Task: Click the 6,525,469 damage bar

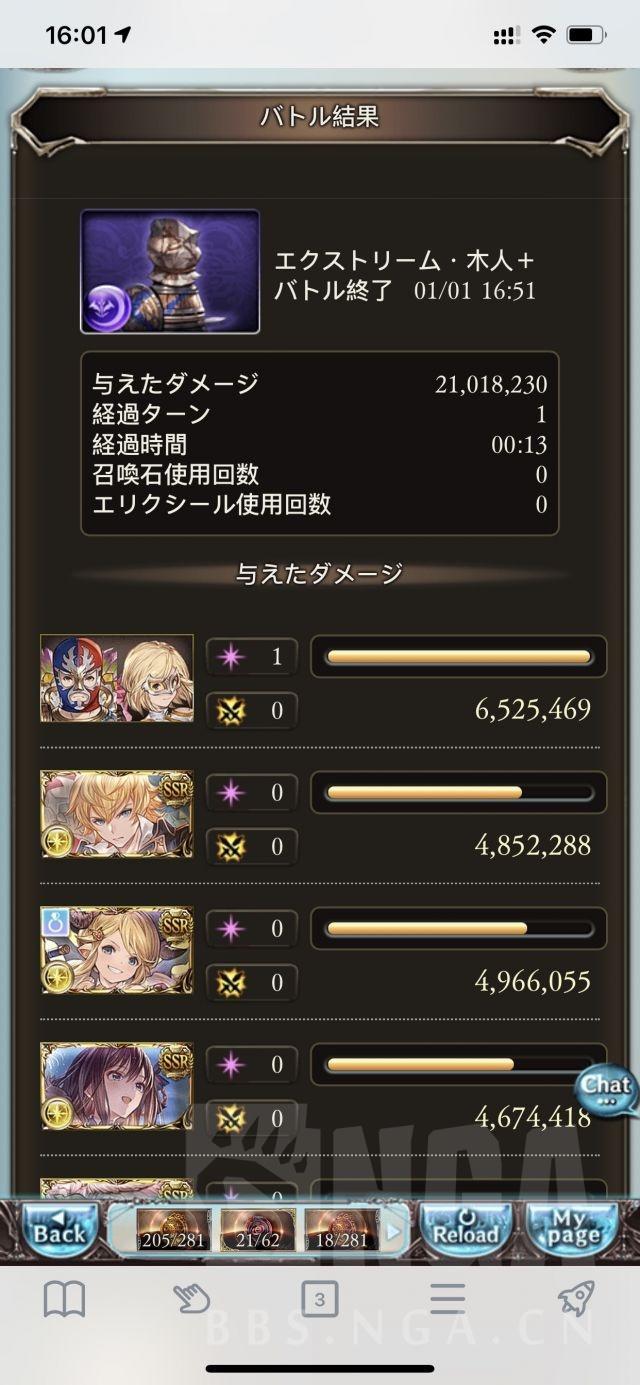Action: pyautogui.click(x=459, y=657)
